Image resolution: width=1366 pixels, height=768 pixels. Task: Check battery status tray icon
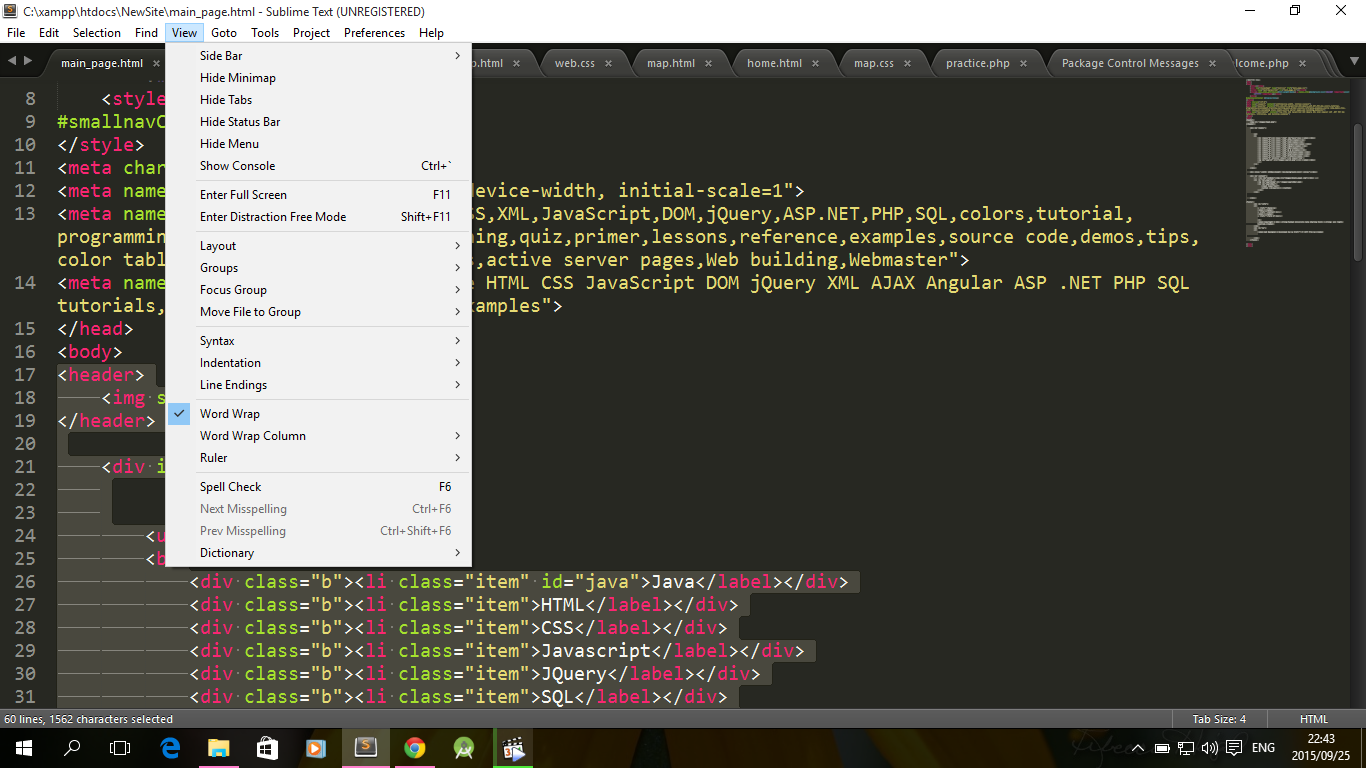1162,748
